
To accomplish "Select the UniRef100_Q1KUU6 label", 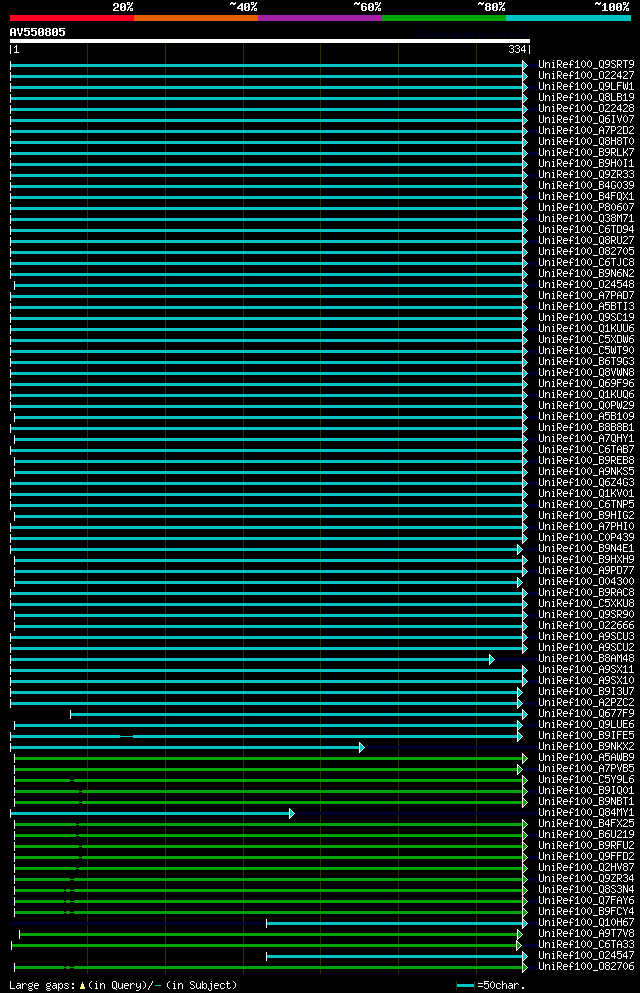I will click(586, 329).
